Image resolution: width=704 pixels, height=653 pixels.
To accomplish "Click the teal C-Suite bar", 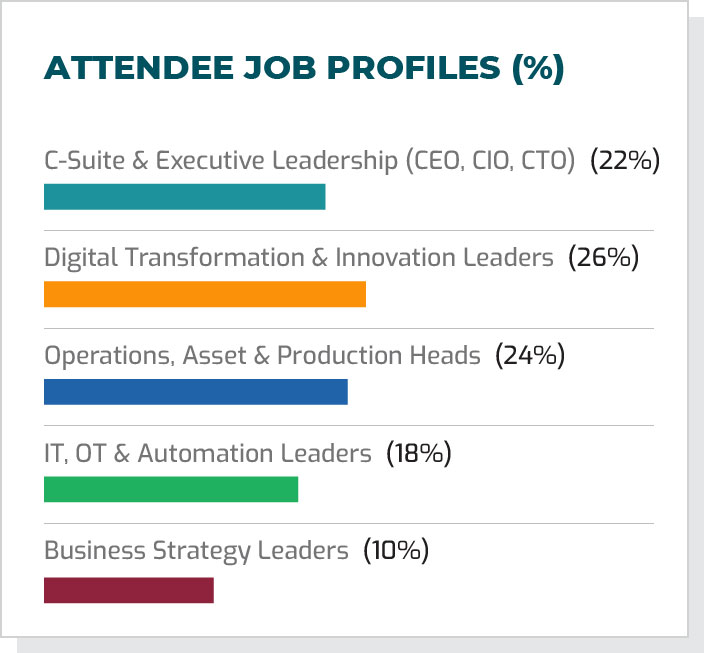I will (x=184, y=197).
